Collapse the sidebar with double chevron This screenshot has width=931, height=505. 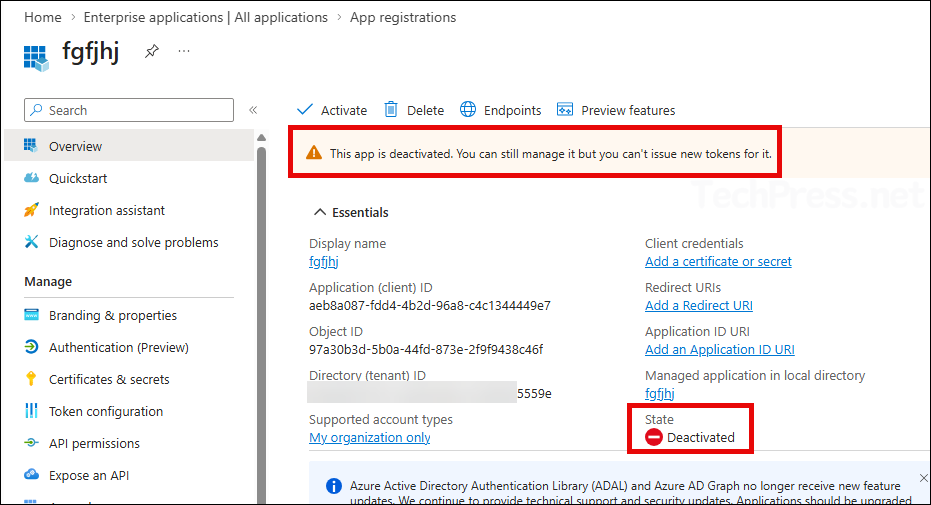point(253,110)
